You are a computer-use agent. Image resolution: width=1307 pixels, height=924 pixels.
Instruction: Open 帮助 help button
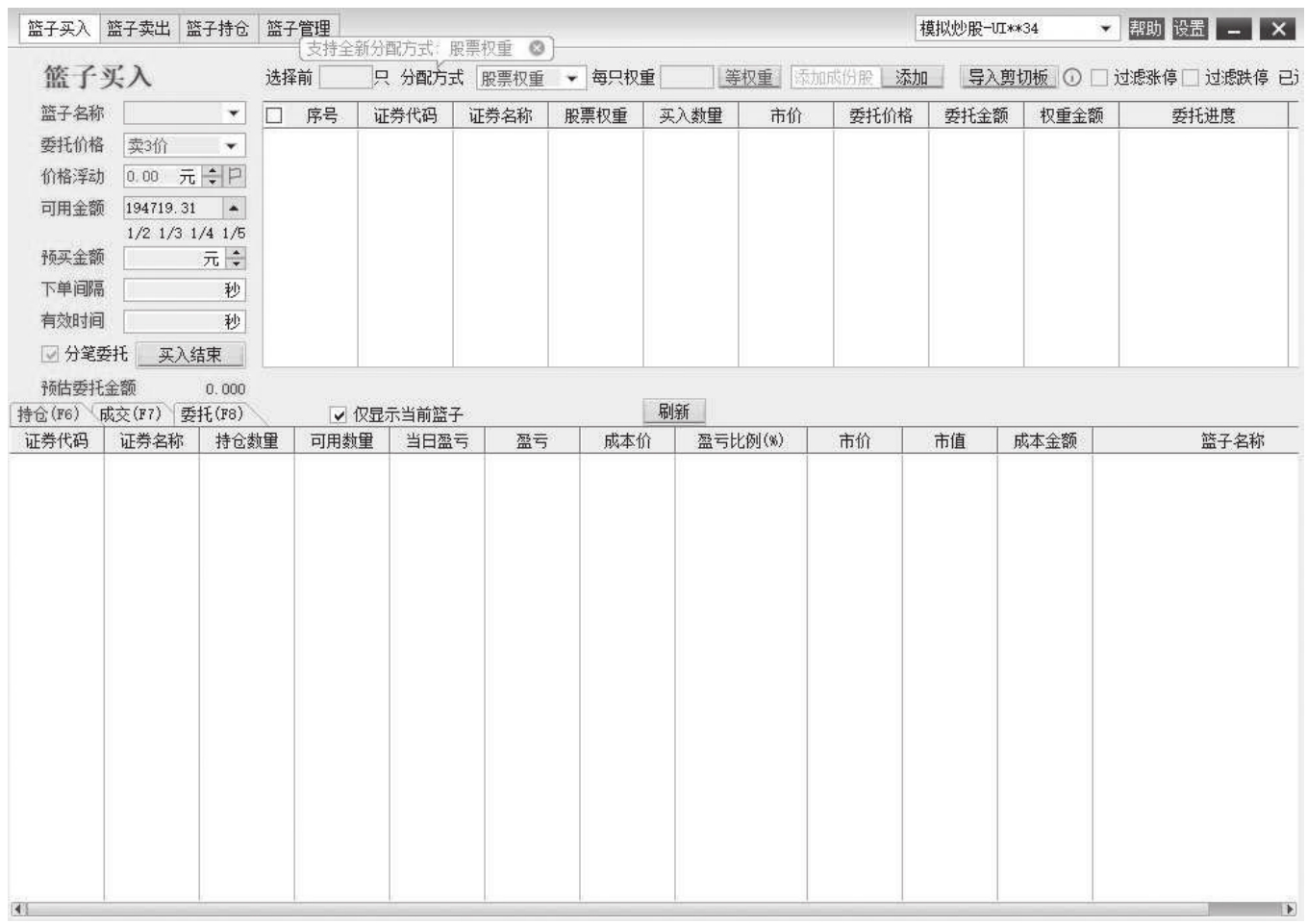(1145, 28)
